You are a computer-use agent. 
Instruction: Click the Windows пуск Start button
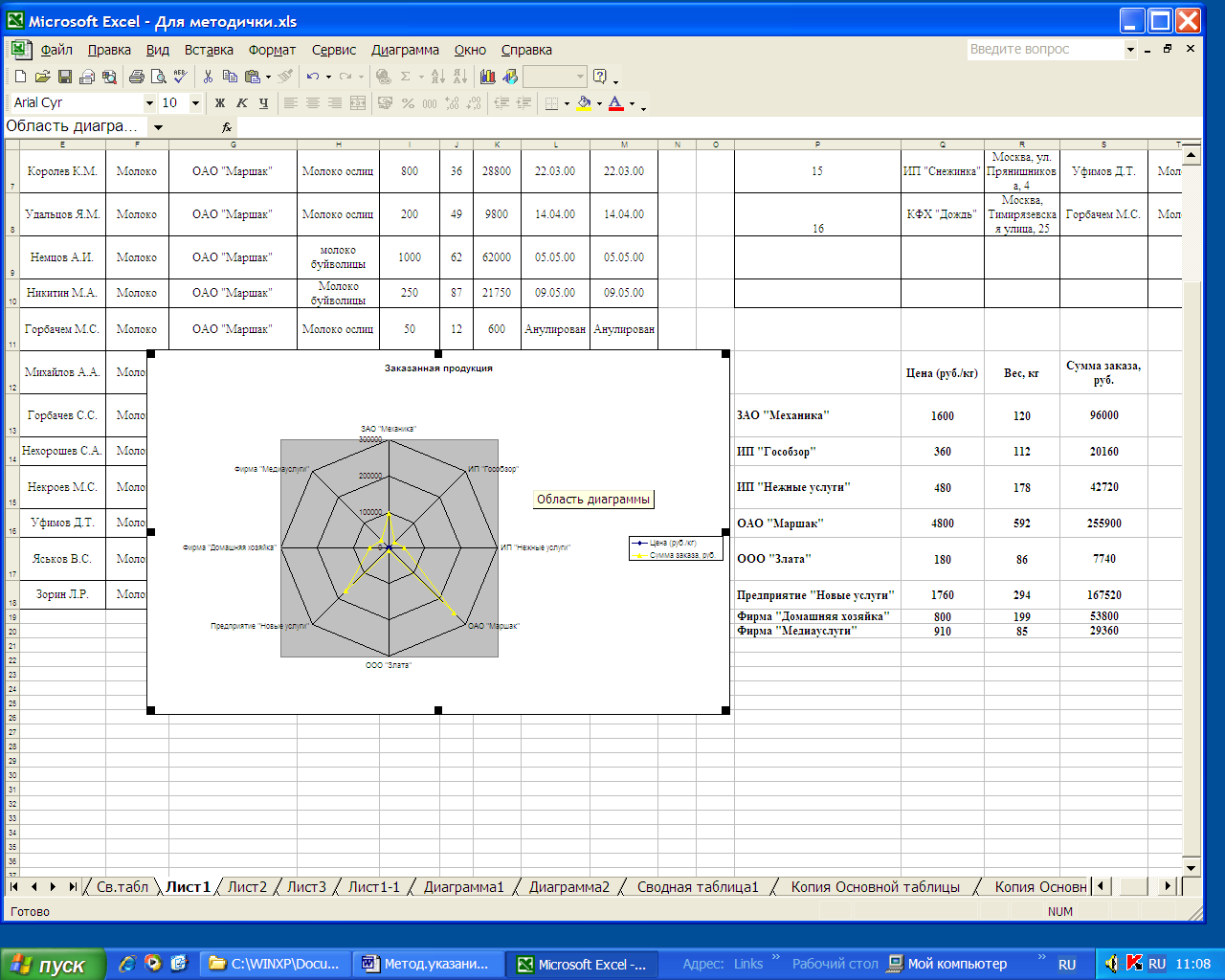pos(53,965)
